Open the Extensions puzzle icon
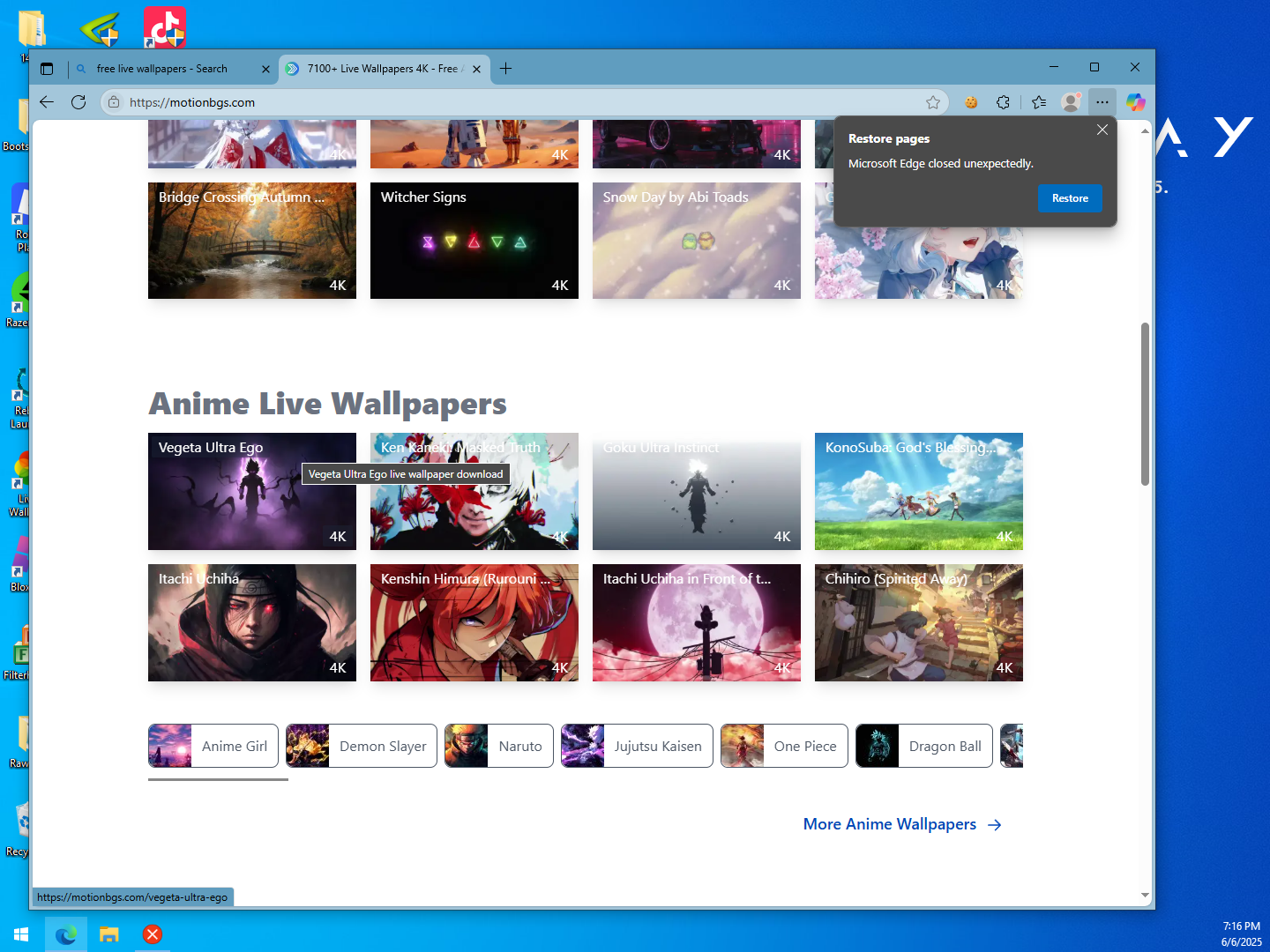This screenshot has height=952, width=1270. click(x=1003, y=102)
